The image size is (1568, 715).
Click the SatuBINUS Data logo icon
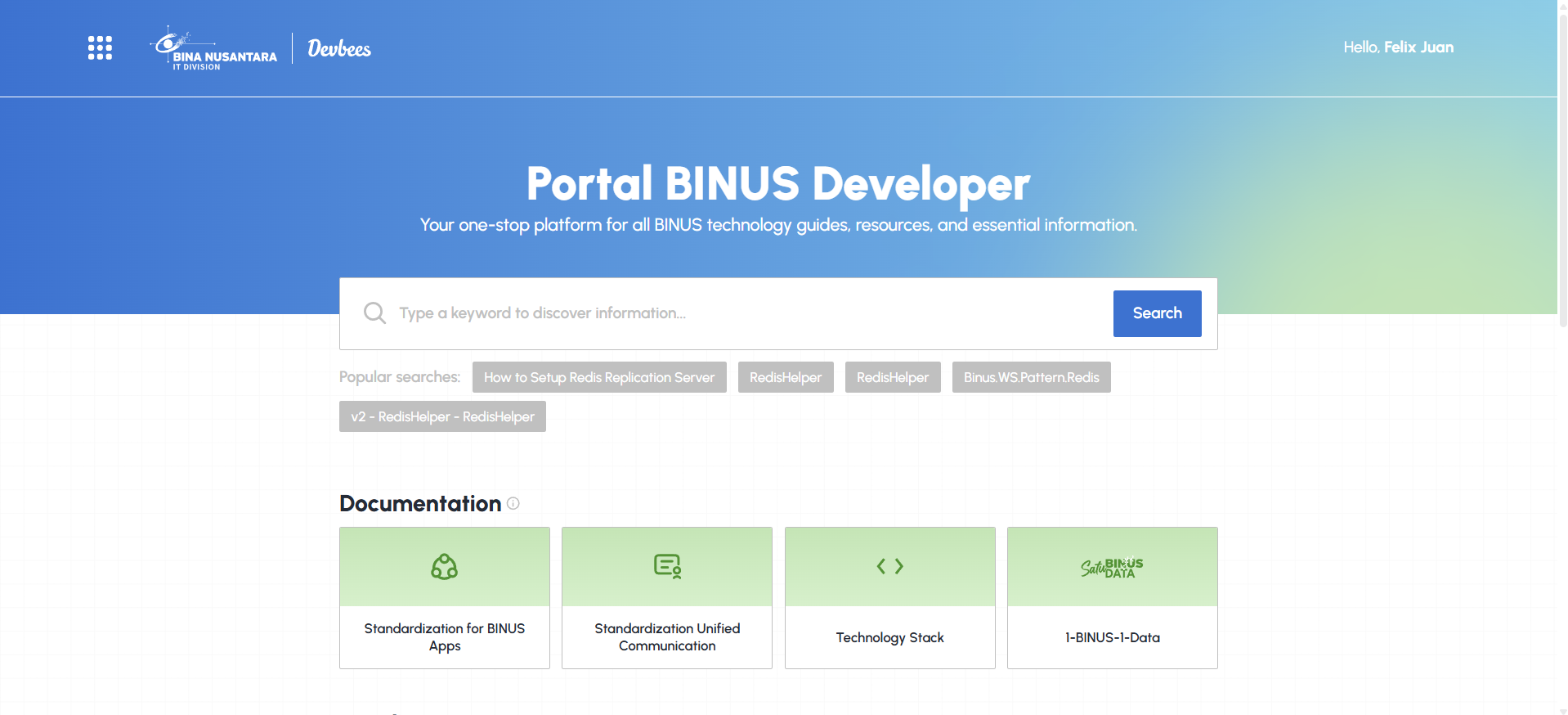tap(1112, 567)
